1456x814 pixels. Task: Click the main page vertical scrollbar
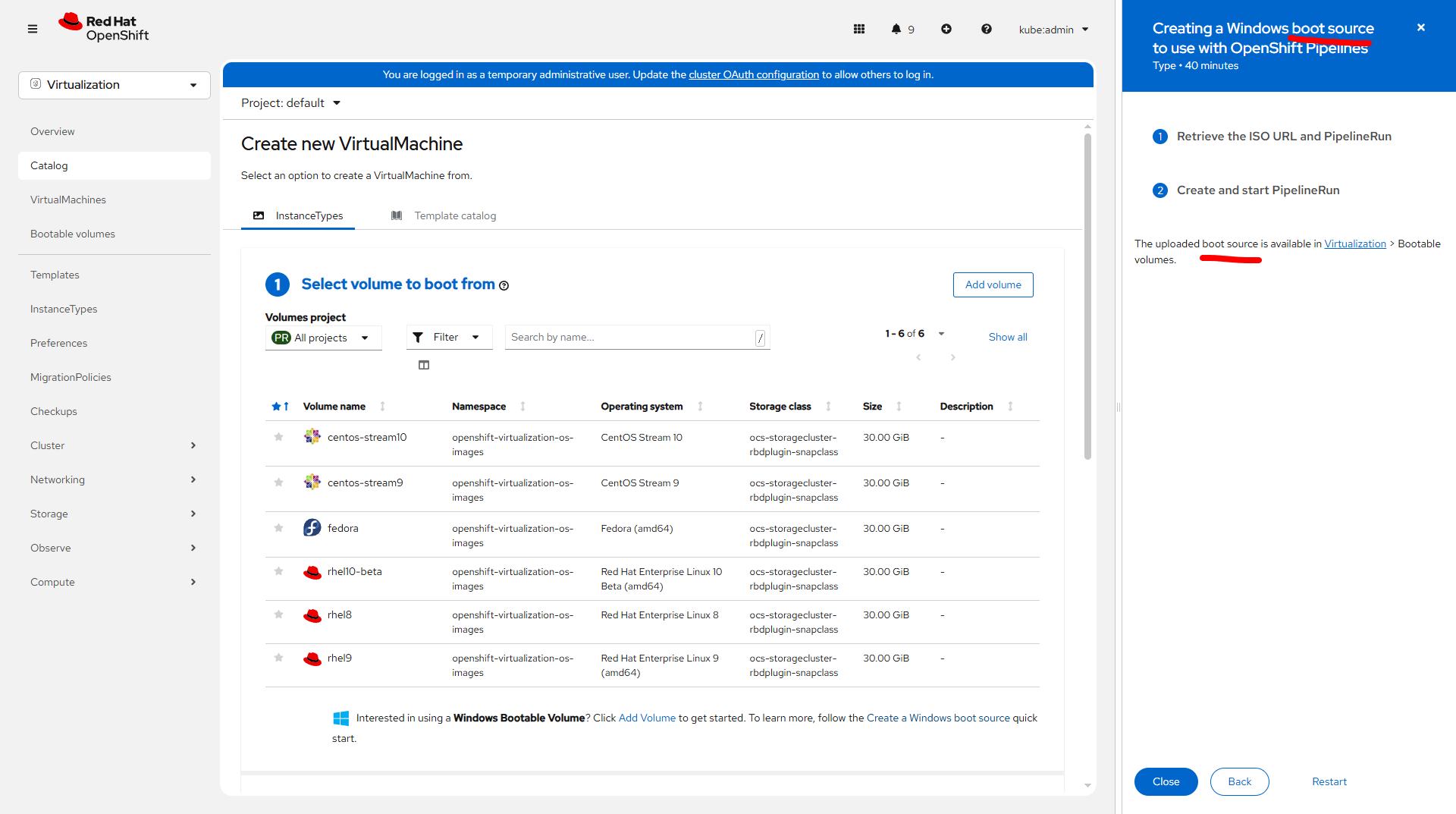[1087, 296]
